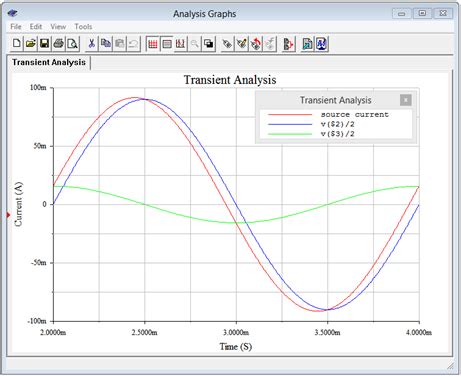
Task: Open the Tools menu
Action: click(x=83, y=27)
